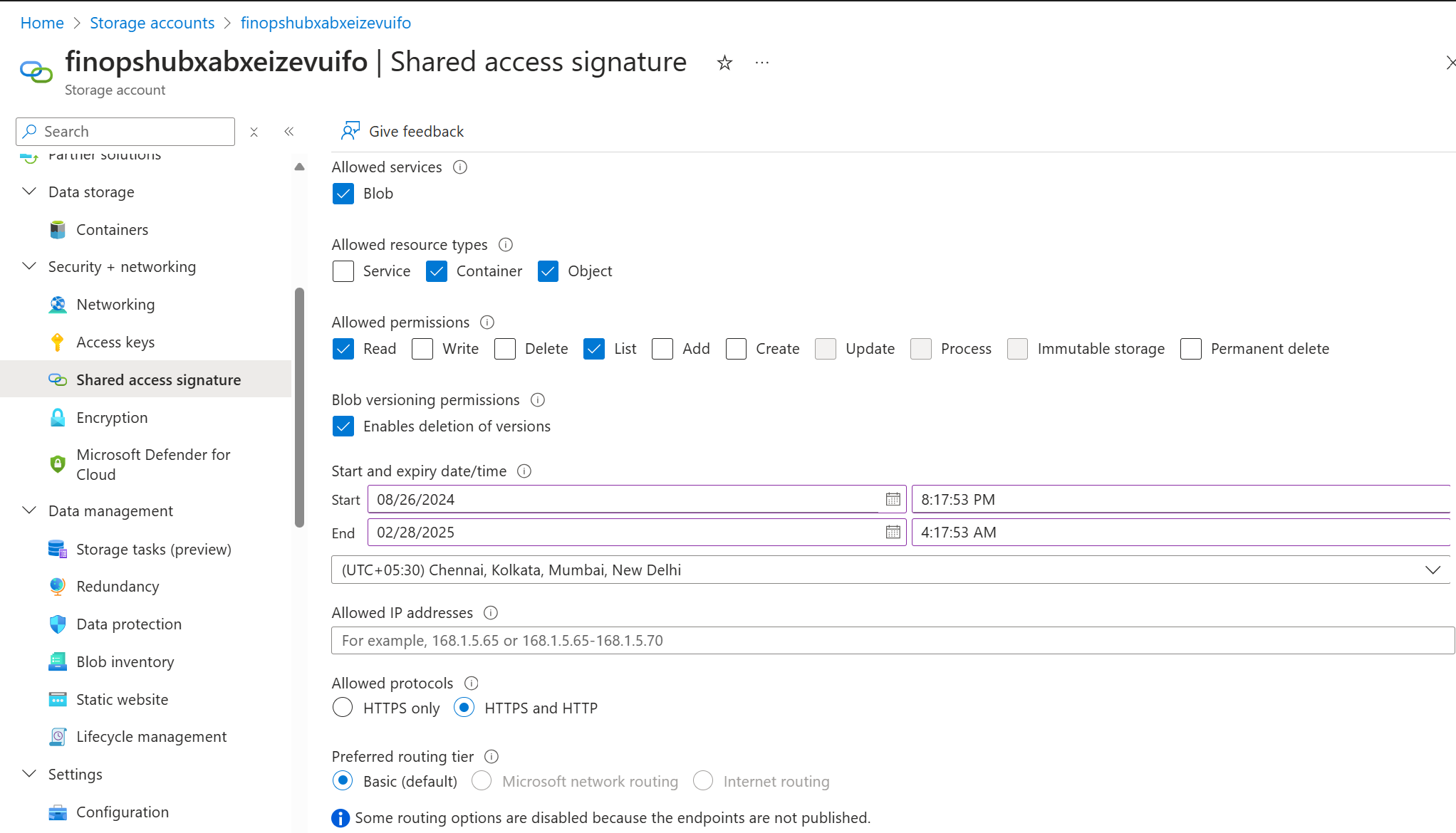Click the Static website icon
The image size is (1456, 833).
tap(58, 700)
